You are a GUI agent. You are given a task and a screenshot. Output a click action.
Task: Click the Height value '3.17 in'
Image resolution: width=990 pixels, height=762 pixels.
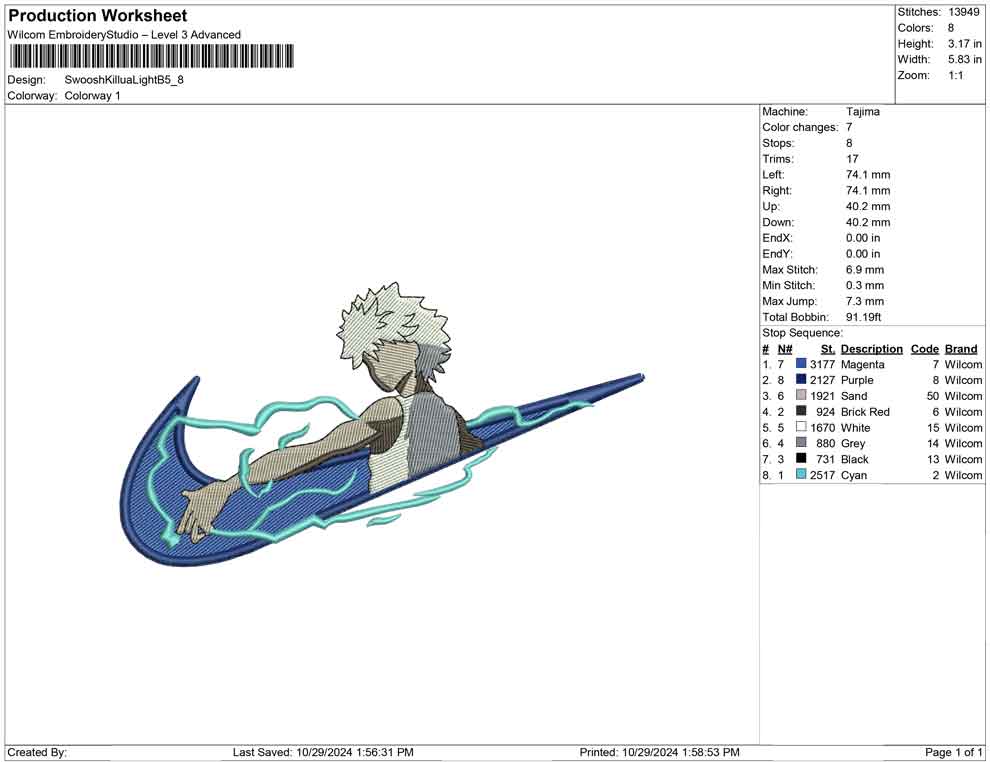click(x=965, y=44)
